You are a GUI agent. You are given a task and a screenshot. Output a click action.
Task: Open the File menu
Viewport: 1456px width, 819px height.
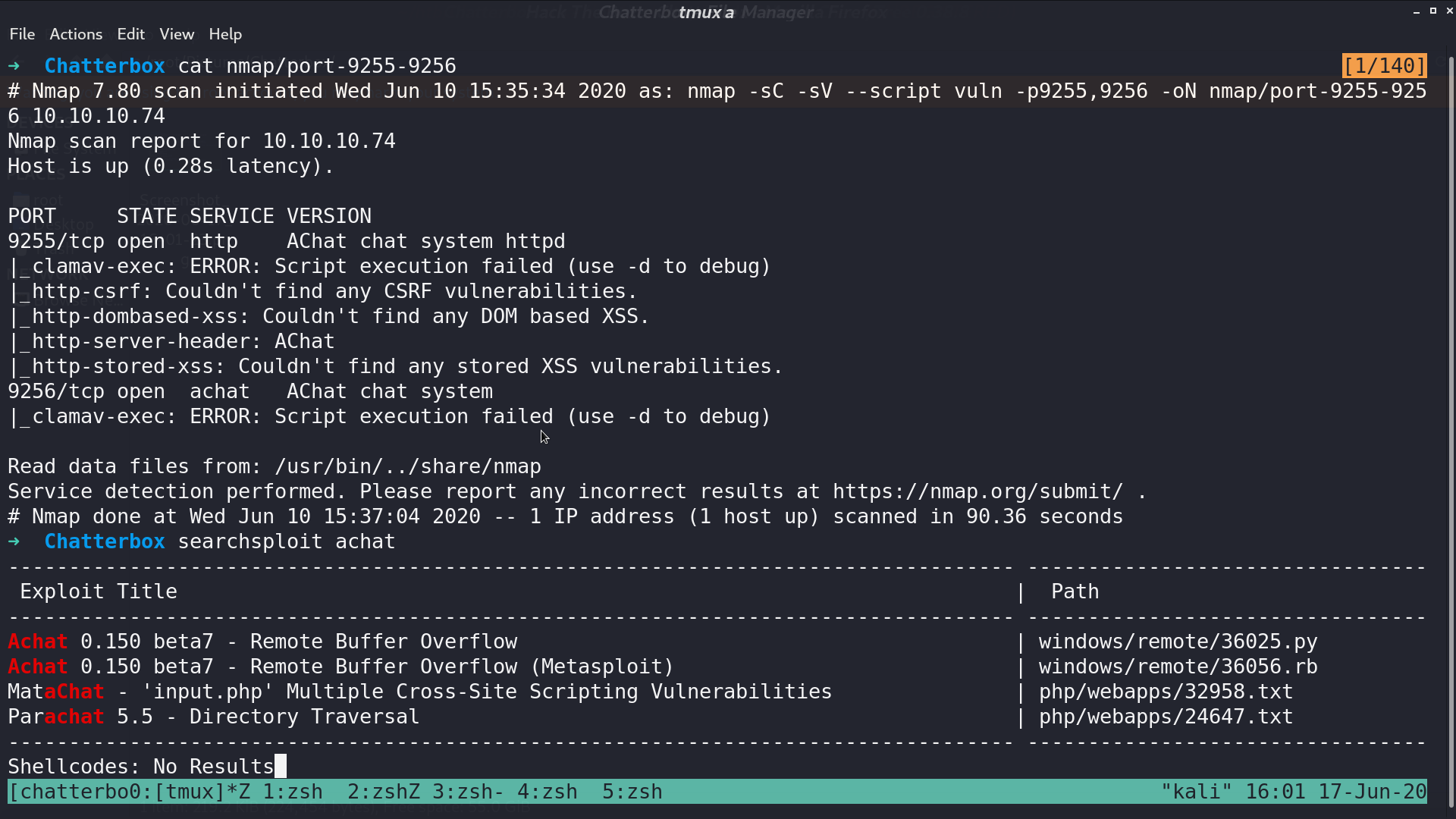pos(22,34)
